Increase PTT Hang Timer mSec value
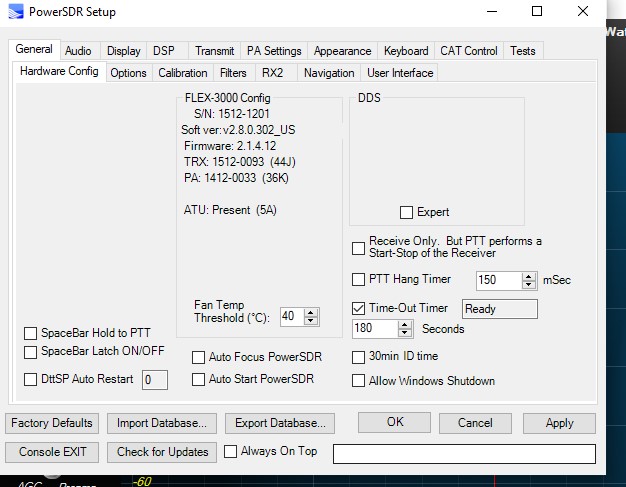The height and width of the screenshot is (487, 626). click(x=529, y=276)
